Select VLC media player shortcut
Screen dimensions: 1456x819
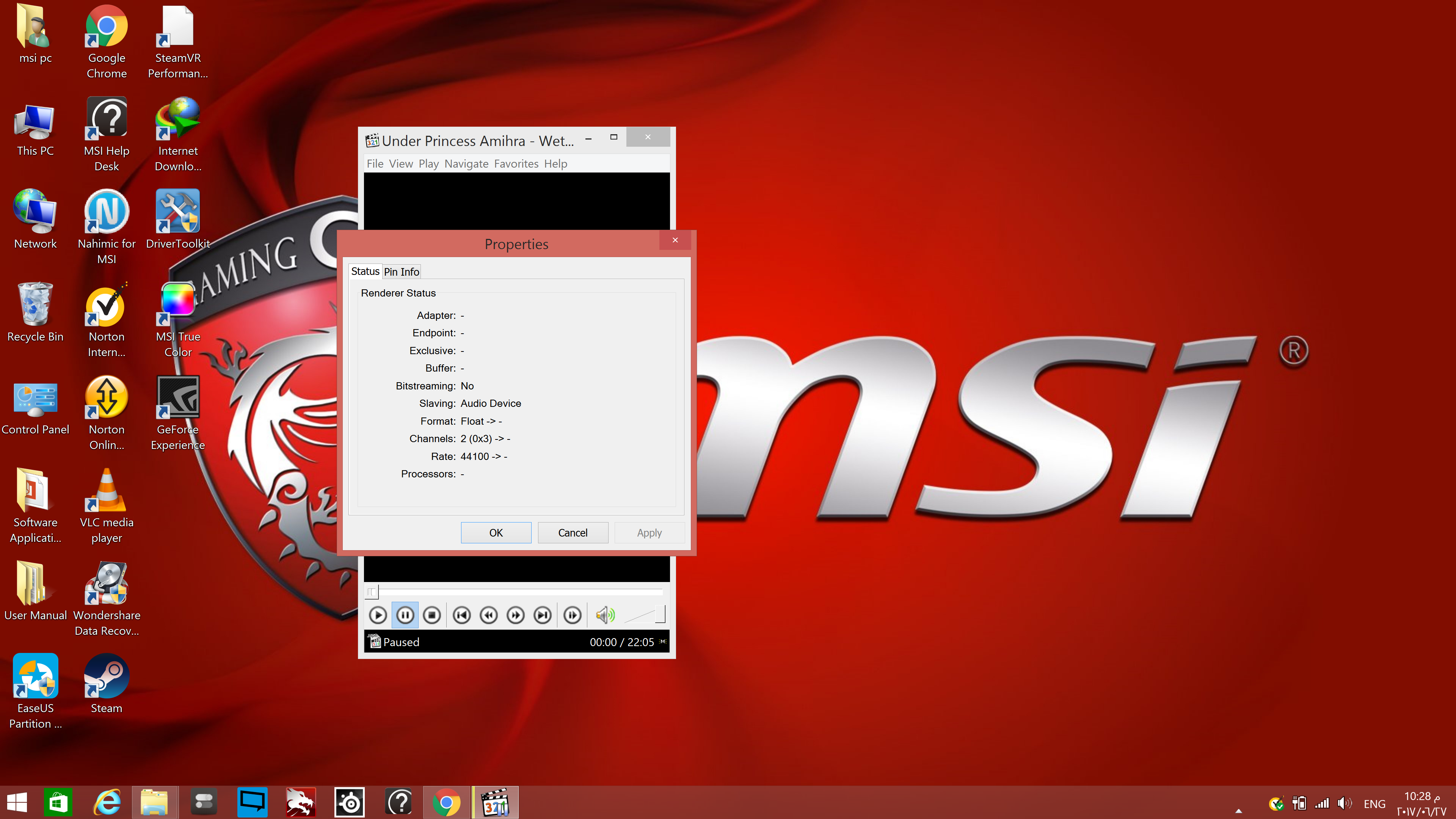tap(106, 506)
